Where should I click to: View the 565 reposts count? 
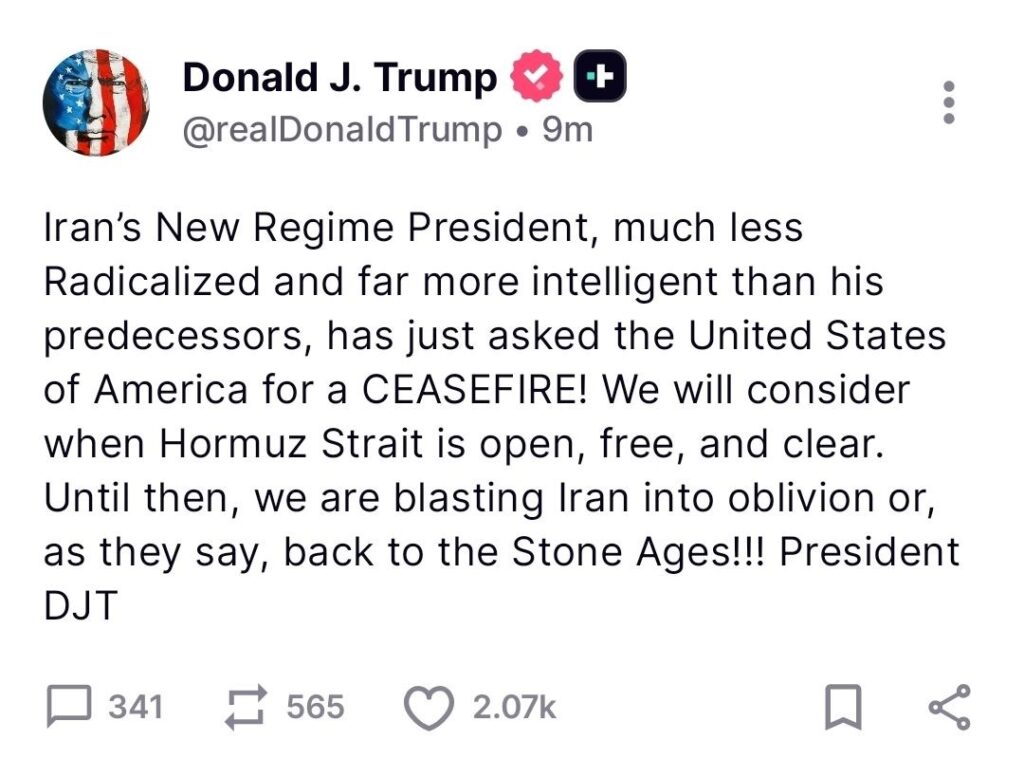point(315,708)
